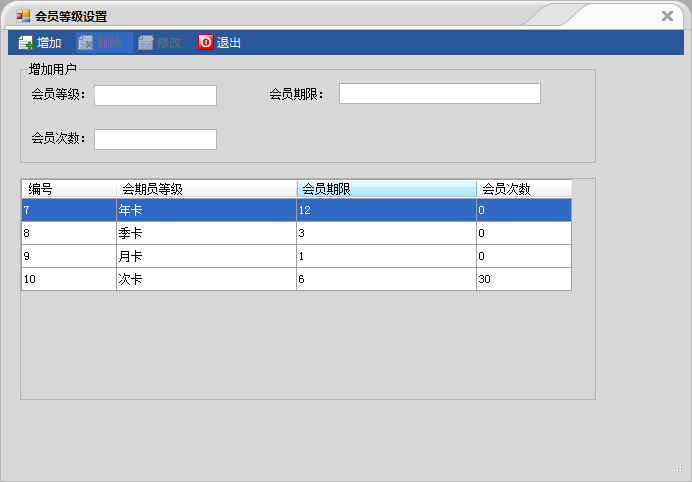Screen dimensions: 692x482
Task: Select the 年卡 row in table
Action: point(206,211)
